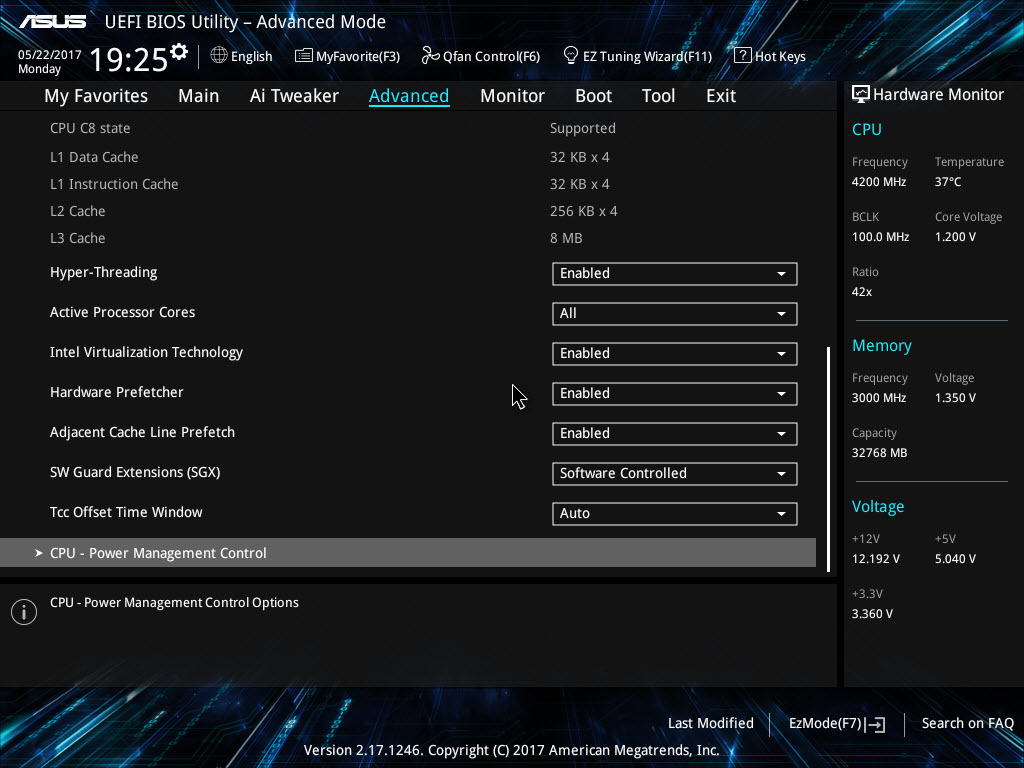Click the L2 Cache row label
Viewport: 1024px width, 768px height.
pos(77,211)
